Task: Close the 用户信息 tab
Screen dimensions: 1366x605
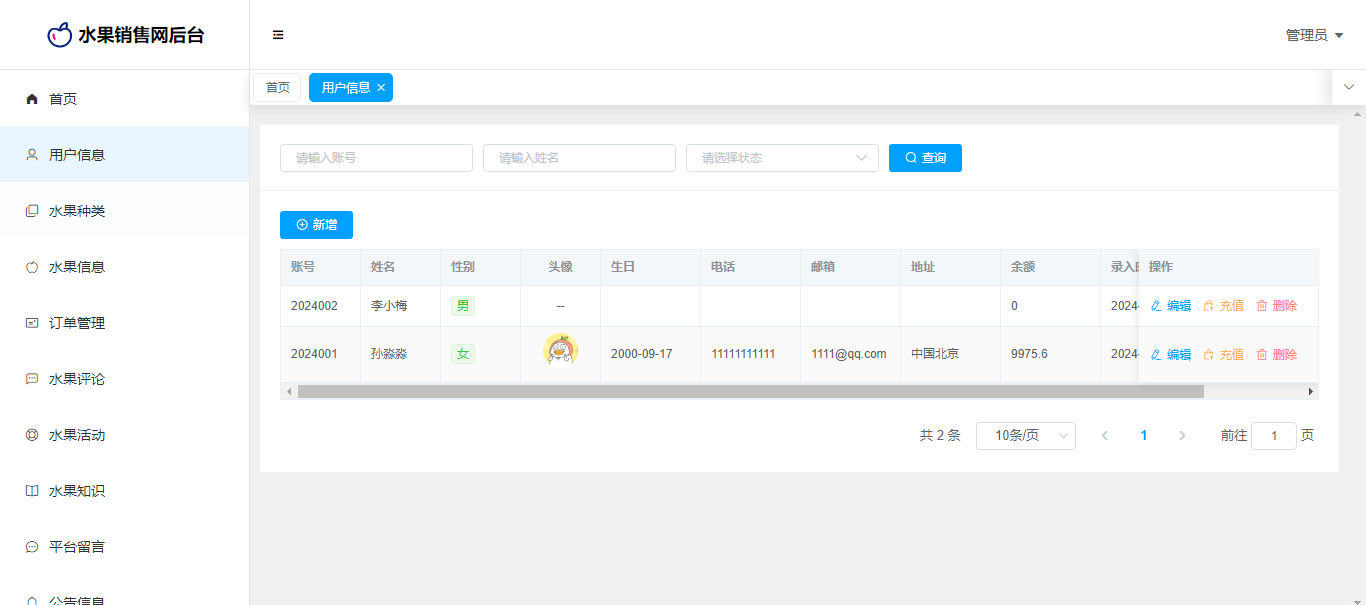Action: pyautogui.click(x=381, y=88)
